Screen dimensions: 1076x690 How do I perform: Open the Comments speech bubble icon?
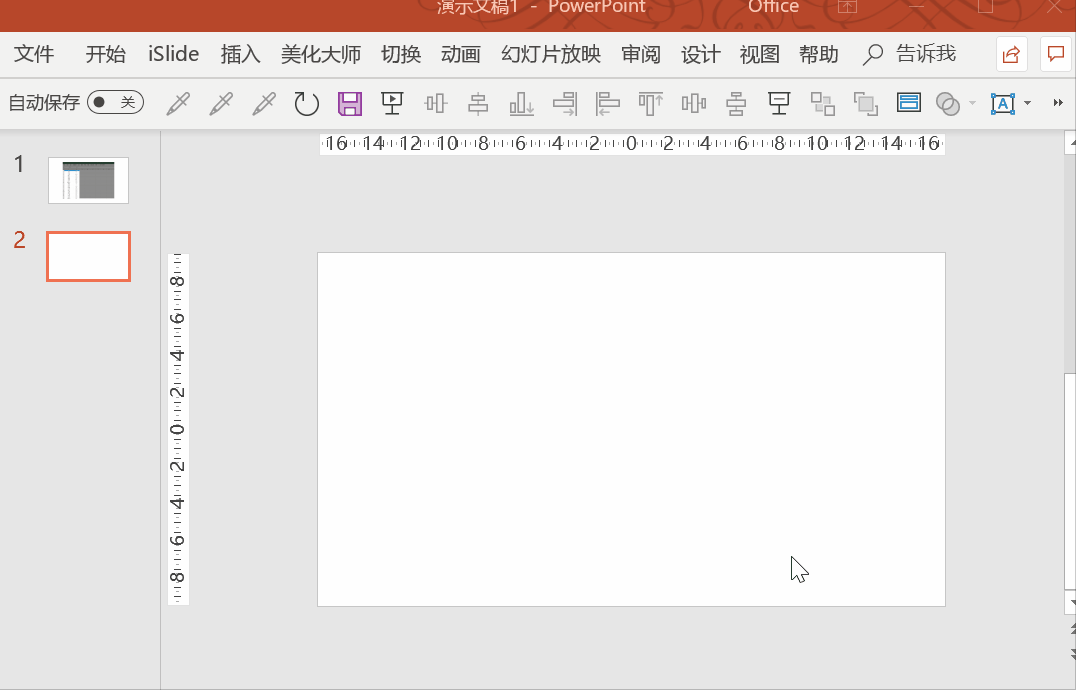pyautogui.click(x=1055, y=54)
